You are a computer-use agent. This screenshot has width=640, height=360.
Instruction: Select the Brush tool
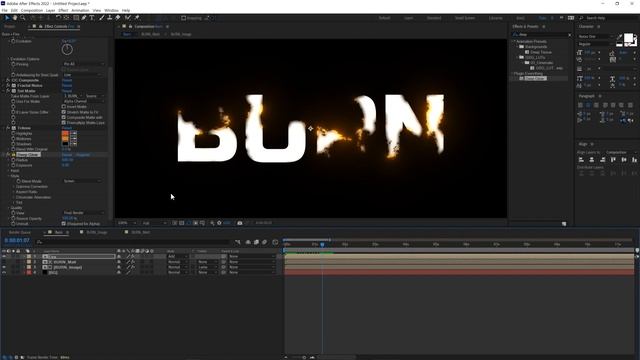click(x=102, y=18)
